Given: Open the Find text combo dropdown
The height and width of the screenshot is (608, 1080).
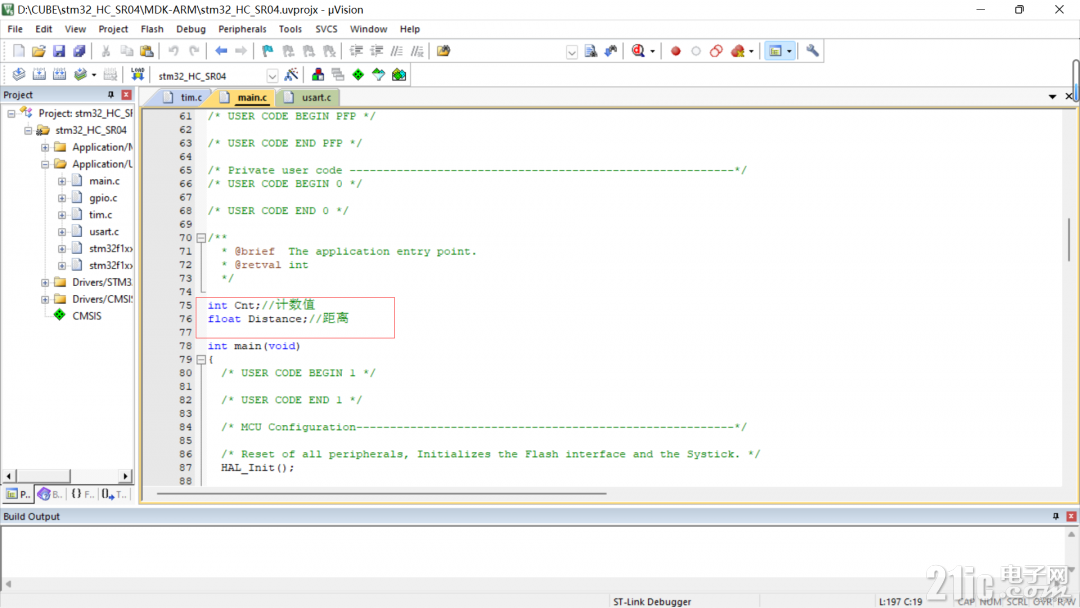Looking at the screenshot, I should pos(572,52).
